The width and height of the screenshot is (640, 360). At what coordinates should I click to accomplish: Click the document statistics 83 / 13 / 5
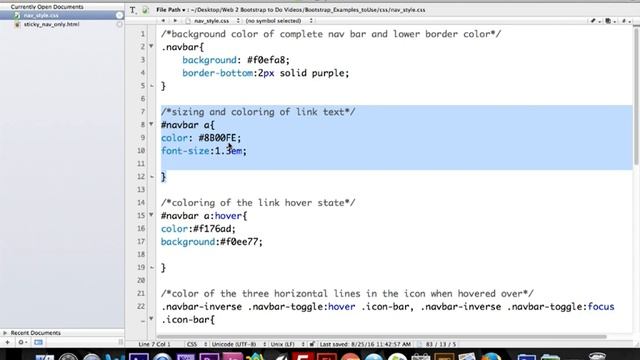click(x=441, y=344)
